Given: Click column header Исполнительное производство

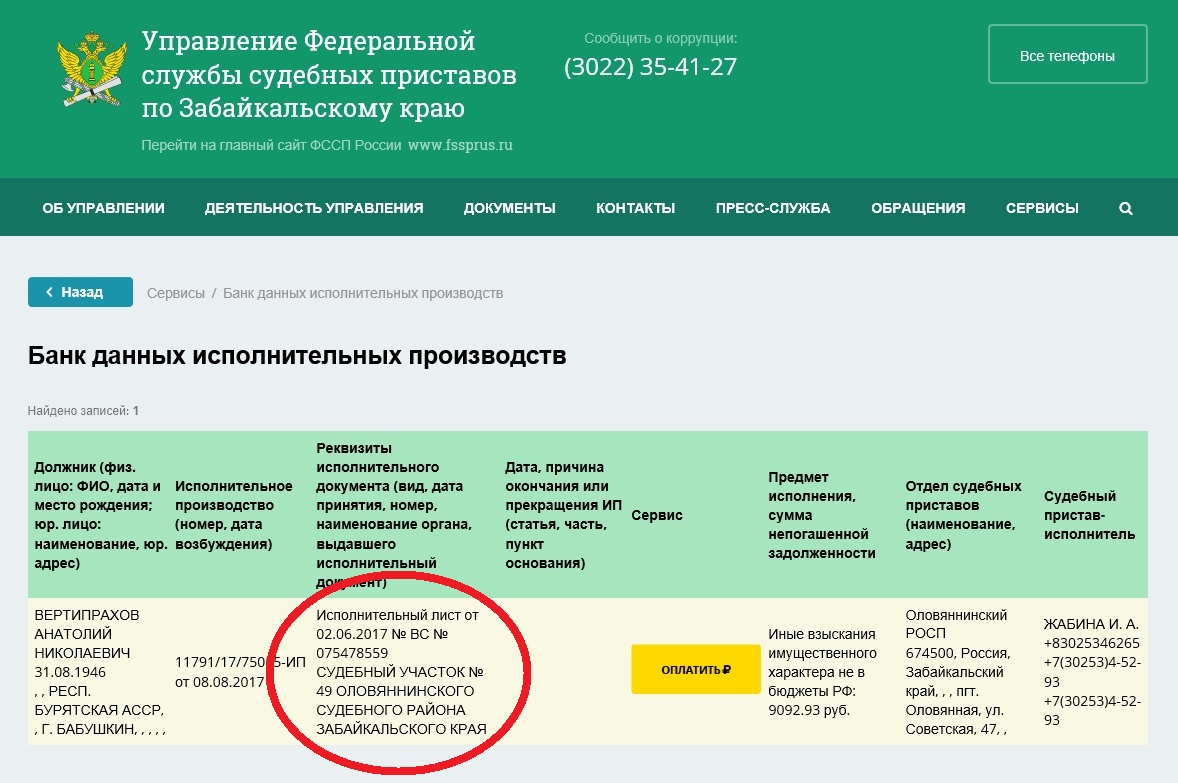Looking at the screenshot, I should (234, 515).
